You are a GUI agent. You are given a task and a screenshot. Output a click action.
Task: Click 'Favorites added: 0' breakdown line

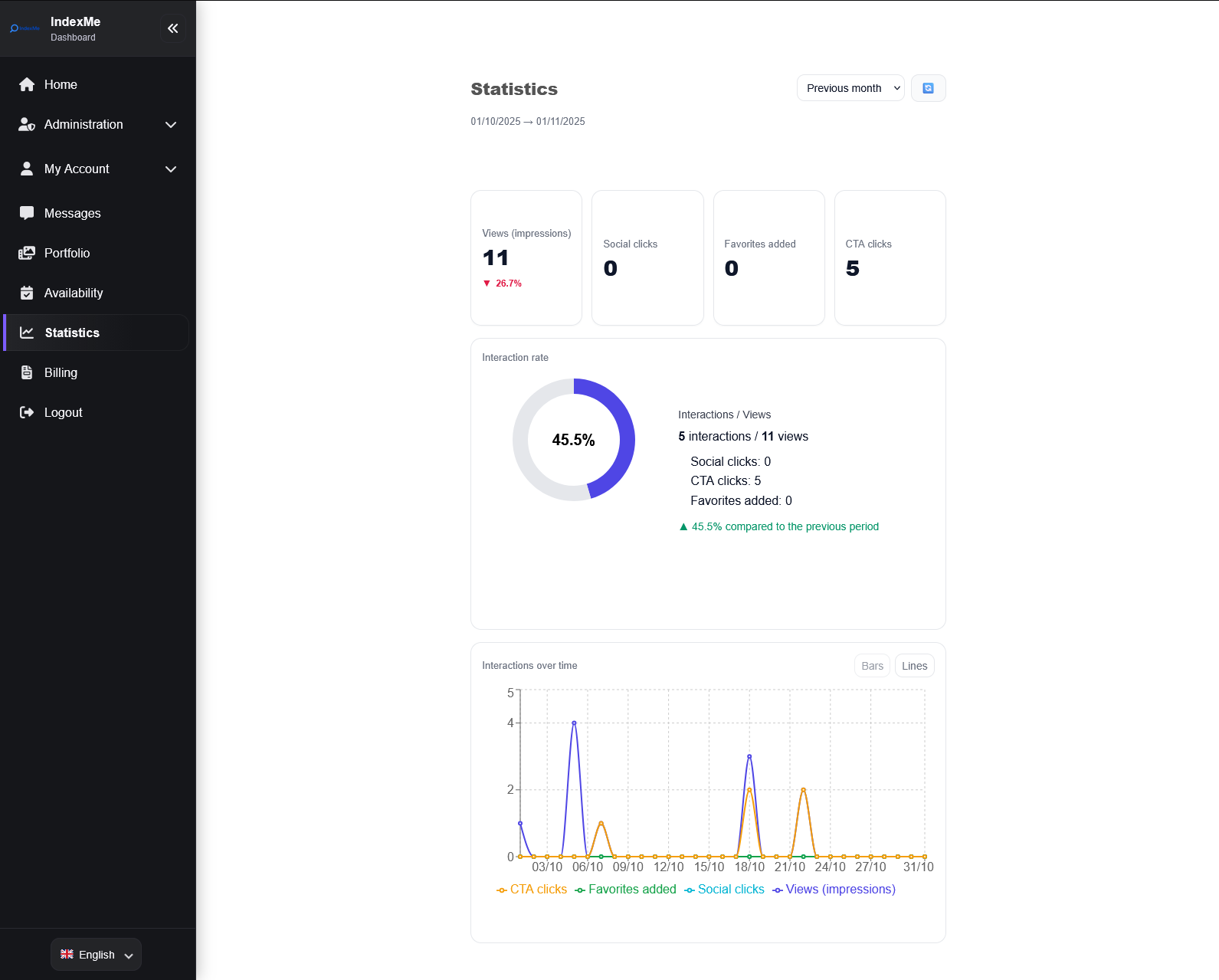coord(741,501)
